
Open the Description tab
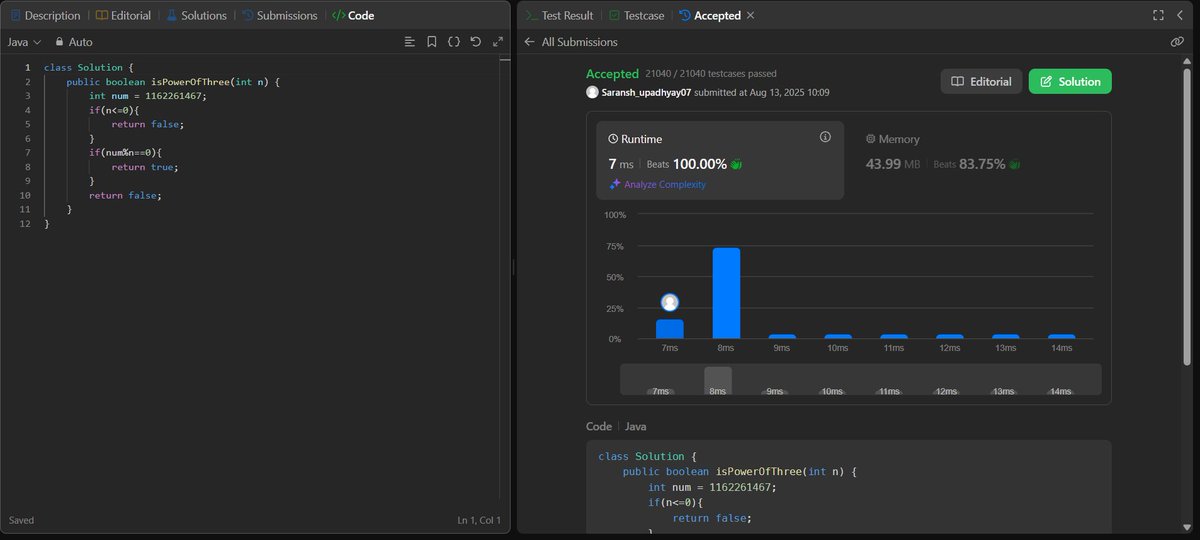pos(44,16)
